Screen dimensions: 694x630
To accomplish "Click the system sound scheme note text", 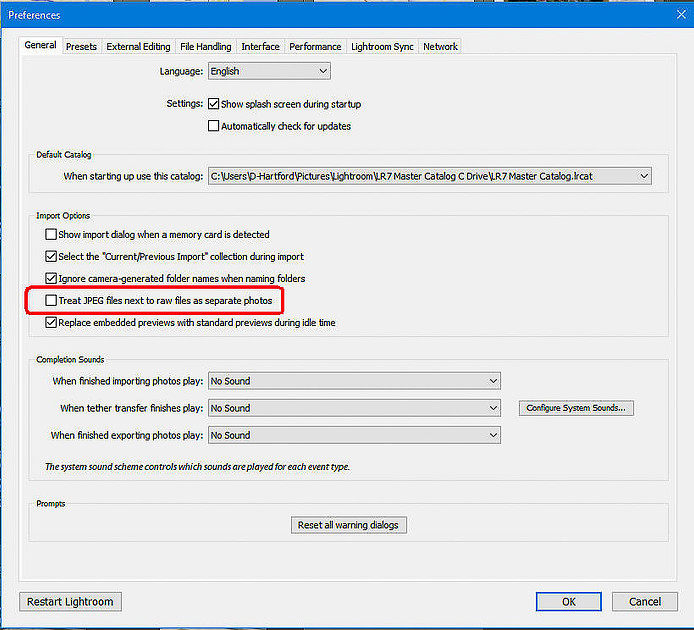I will 197,467.
